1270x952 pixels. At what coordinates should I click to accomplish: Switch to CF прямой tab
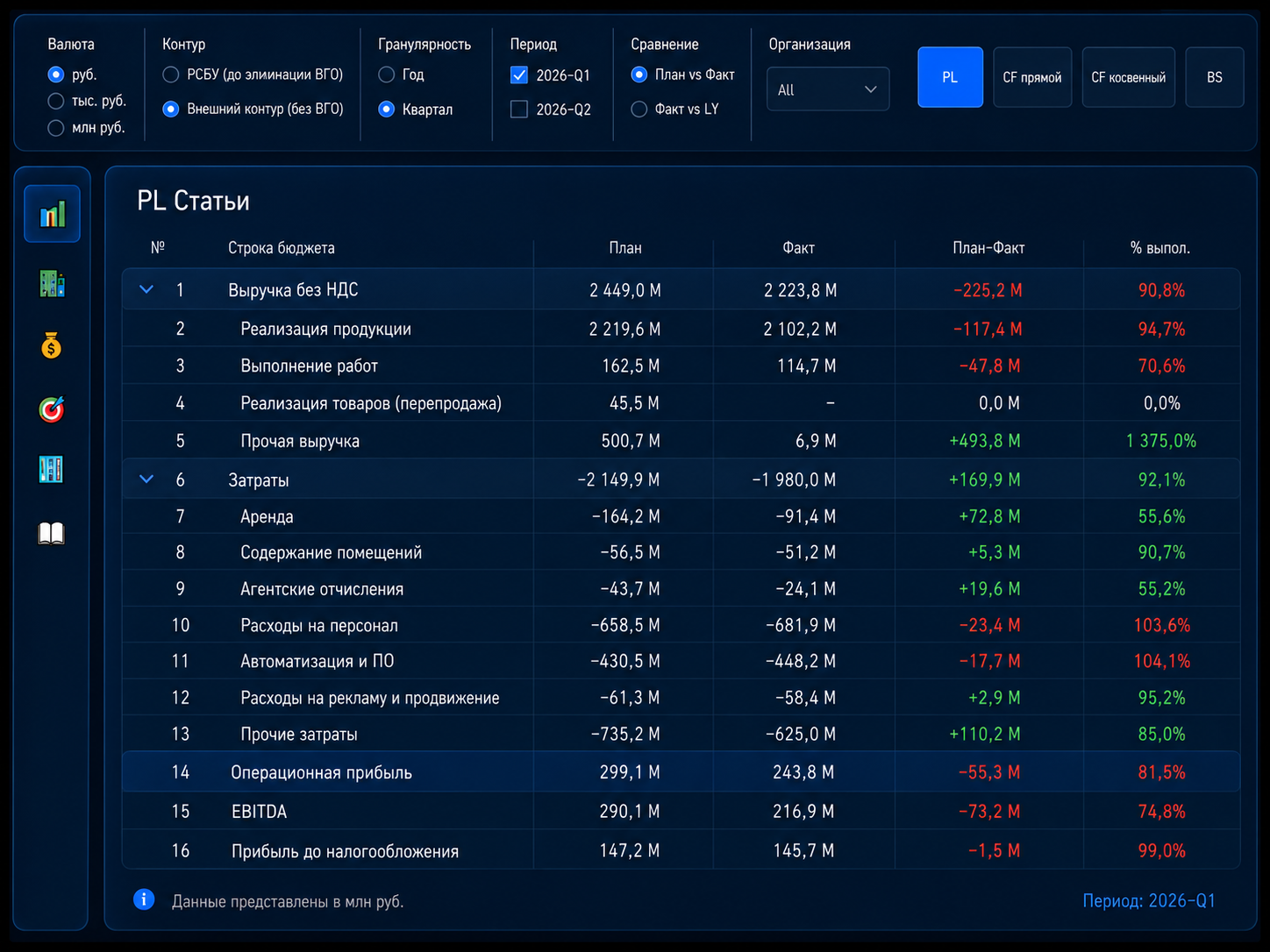pyautogui.click(x=1032, y=77)
